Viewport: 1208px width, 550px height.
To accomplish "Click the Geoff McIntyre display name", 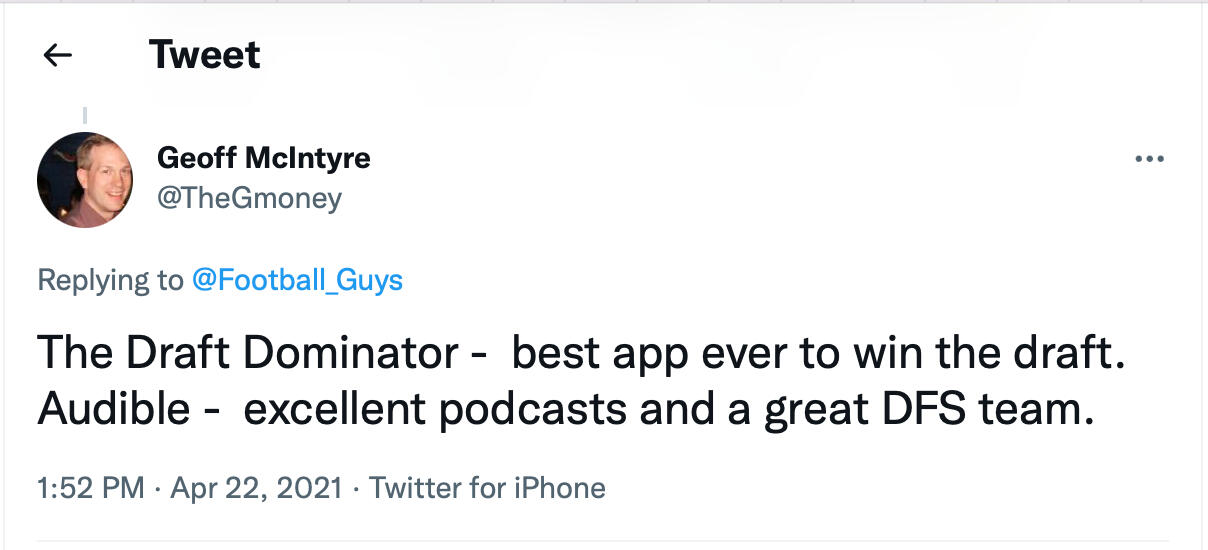I will tap(264, 158).
